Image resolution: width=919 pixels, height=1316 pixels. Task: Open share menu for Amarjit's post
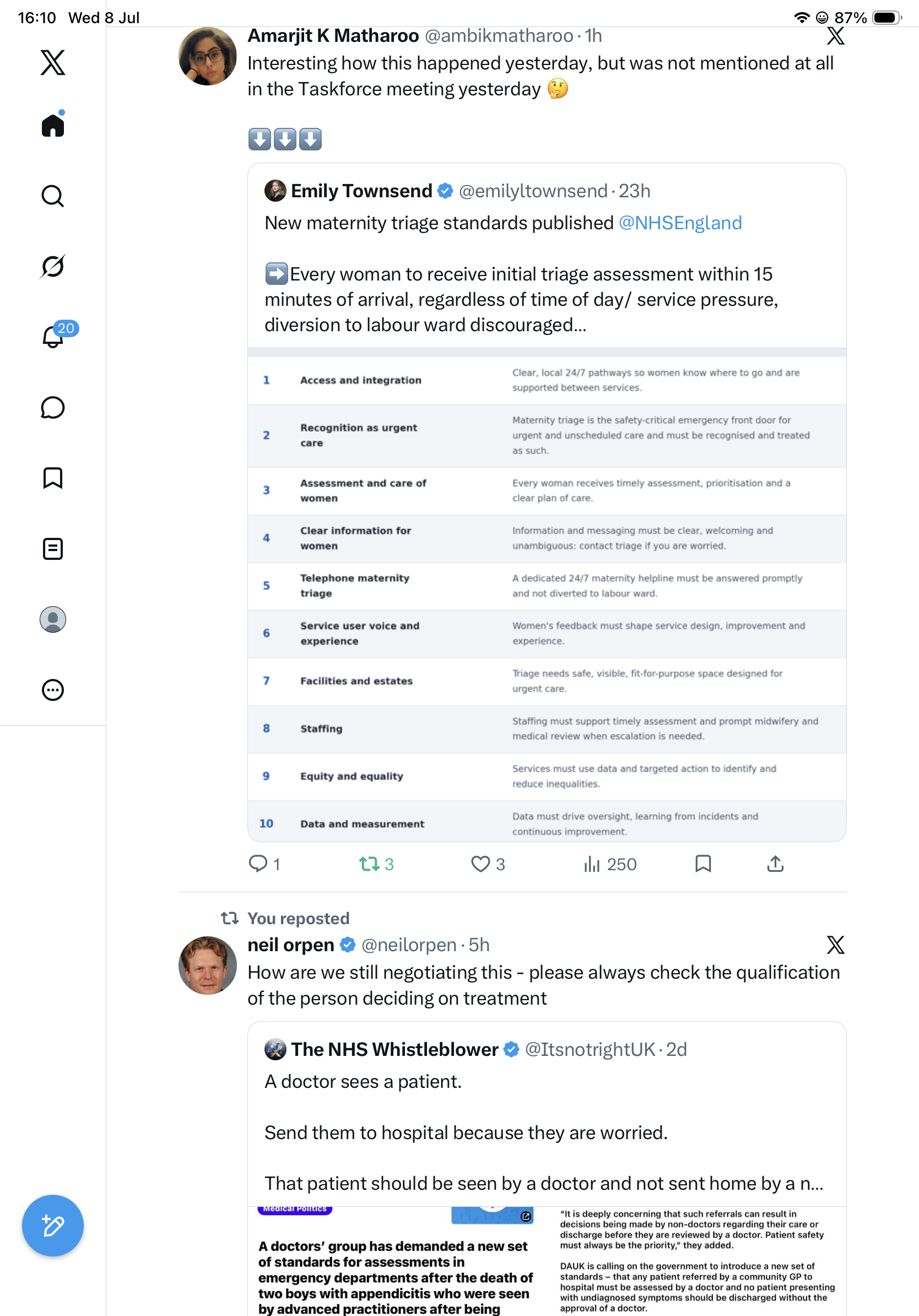coord(775,864)
